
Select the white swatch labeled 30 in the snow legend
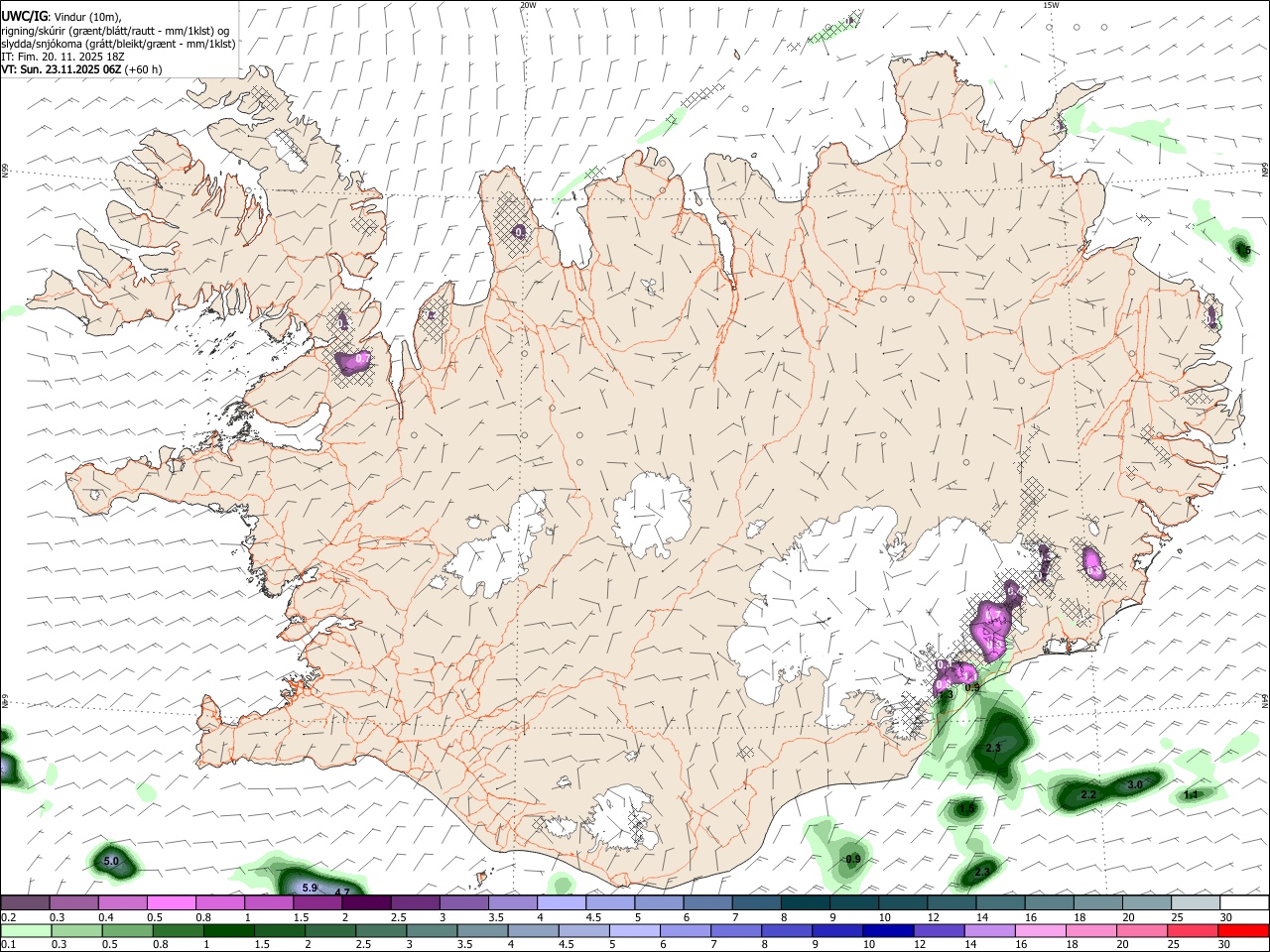tap(1244, 902)
